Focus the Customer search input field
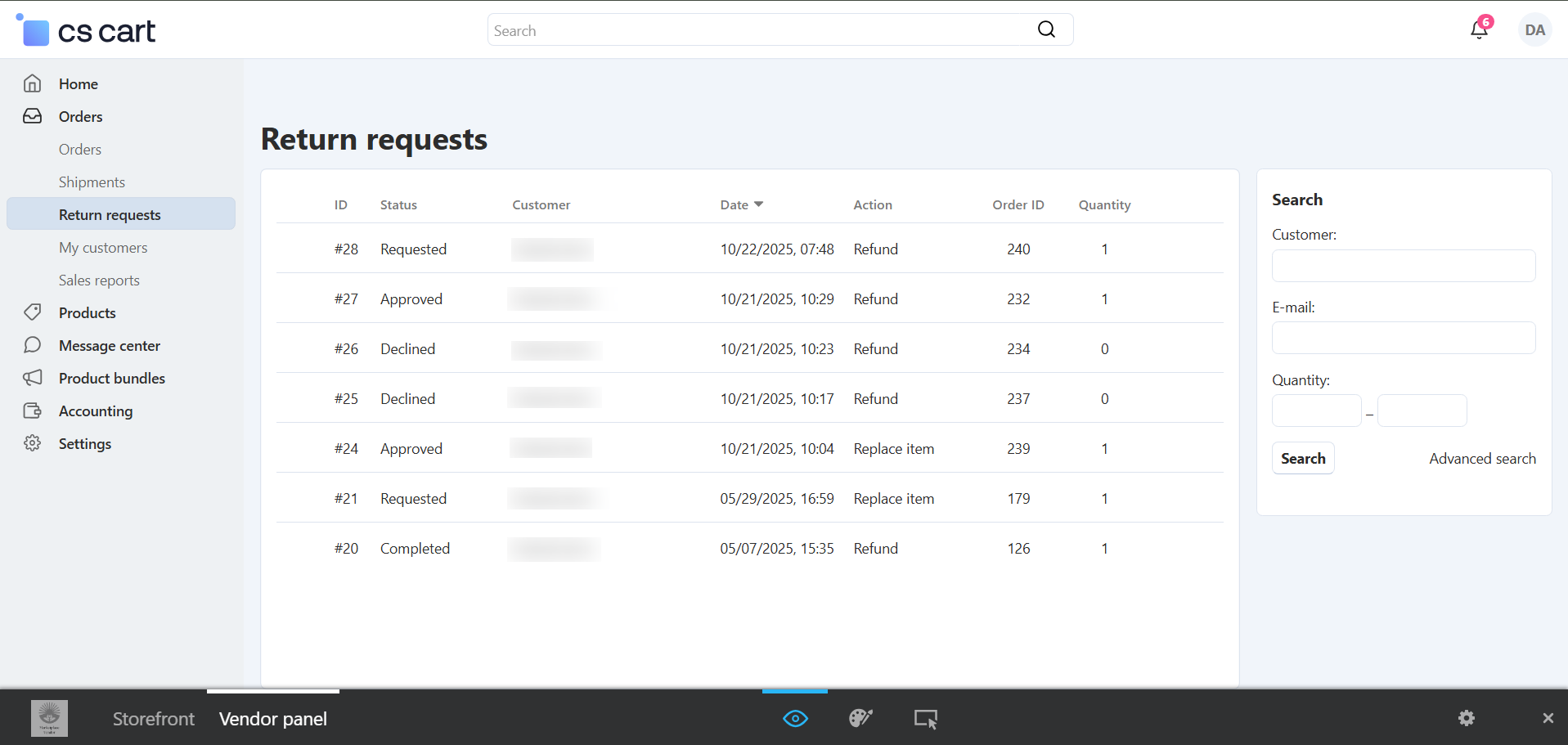 (x=1404, y=266)
